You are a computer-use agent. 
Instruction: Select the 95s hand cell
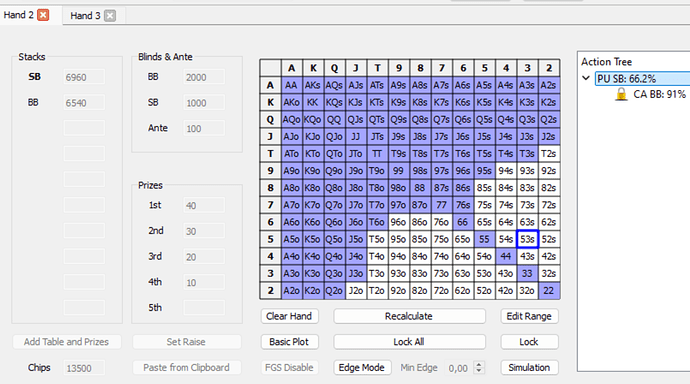pos(484,171)
